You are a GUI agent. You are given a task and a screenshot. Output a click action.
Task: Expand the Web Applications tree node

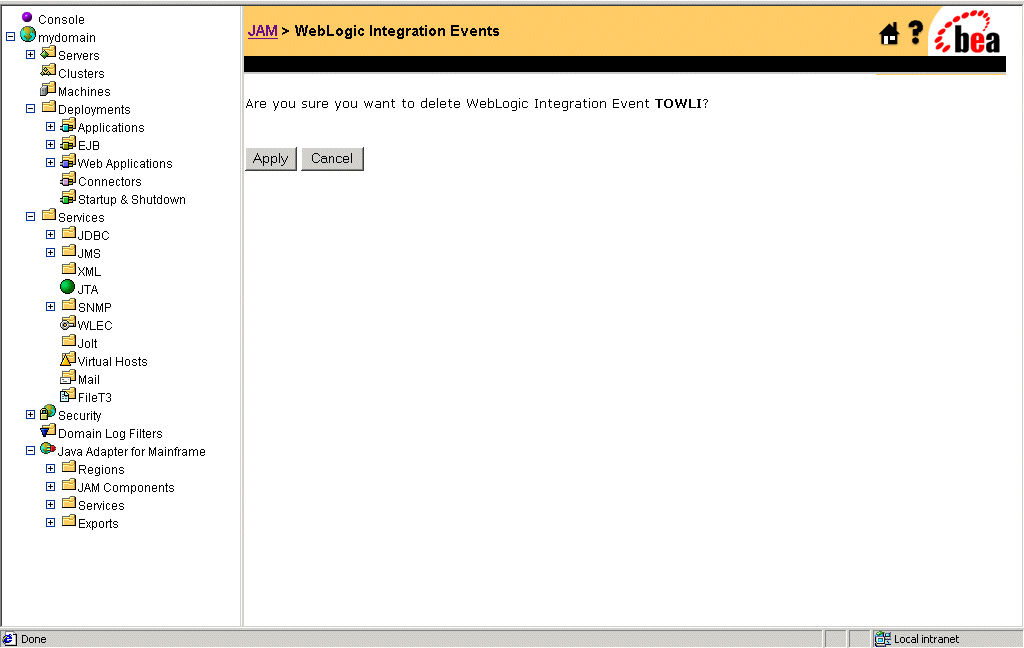(x=50, y=162)
